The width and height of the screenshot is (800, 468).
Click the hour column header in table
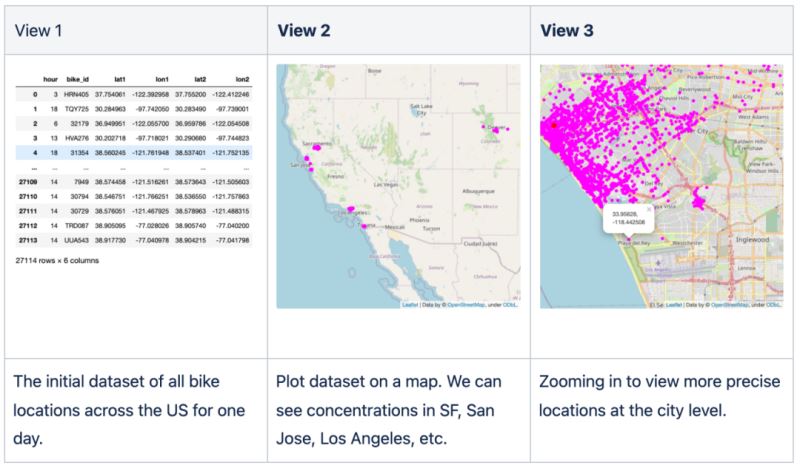[x=49, y=76]
